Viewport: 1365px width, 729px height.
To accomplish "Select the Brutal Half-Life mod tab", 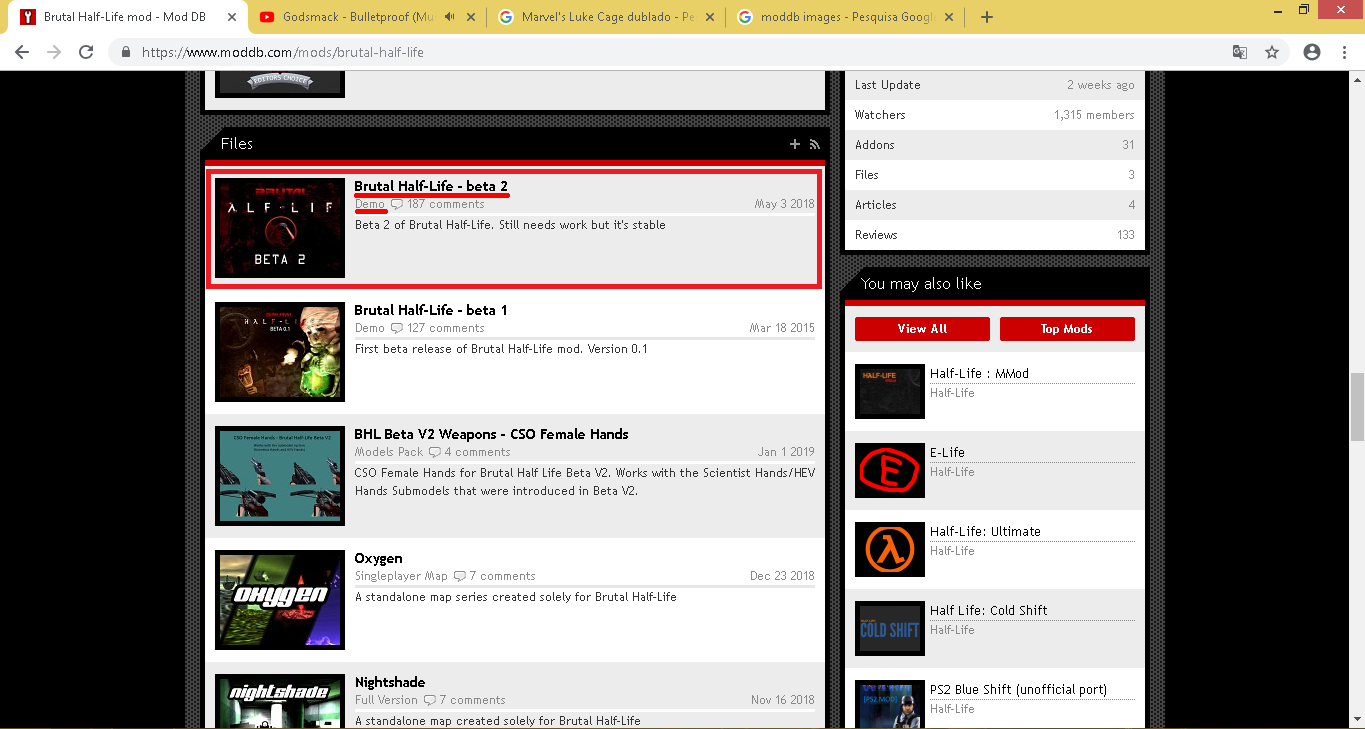I will pos(128,17).
